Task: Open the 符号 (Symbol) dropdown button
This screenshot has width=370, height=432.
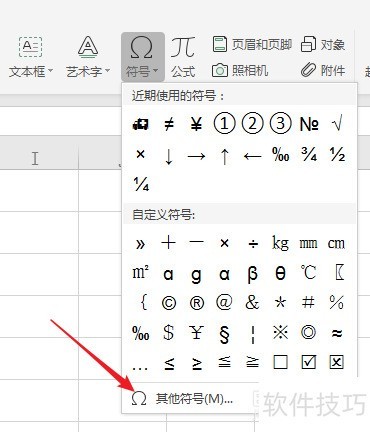Action: pyautogui.click(x=143, y=57)
